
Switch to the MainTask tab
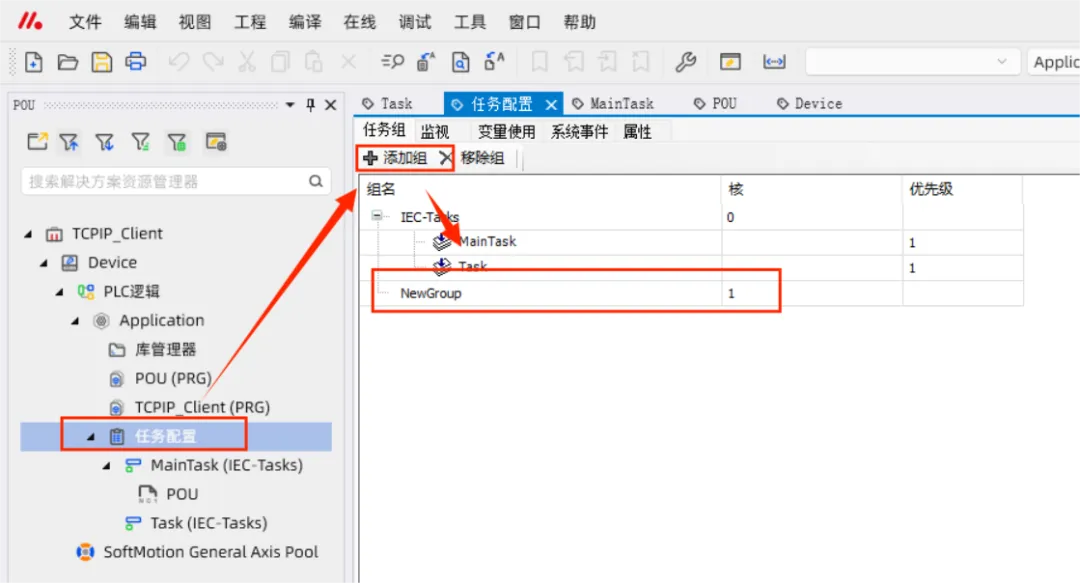pos(613,103)
